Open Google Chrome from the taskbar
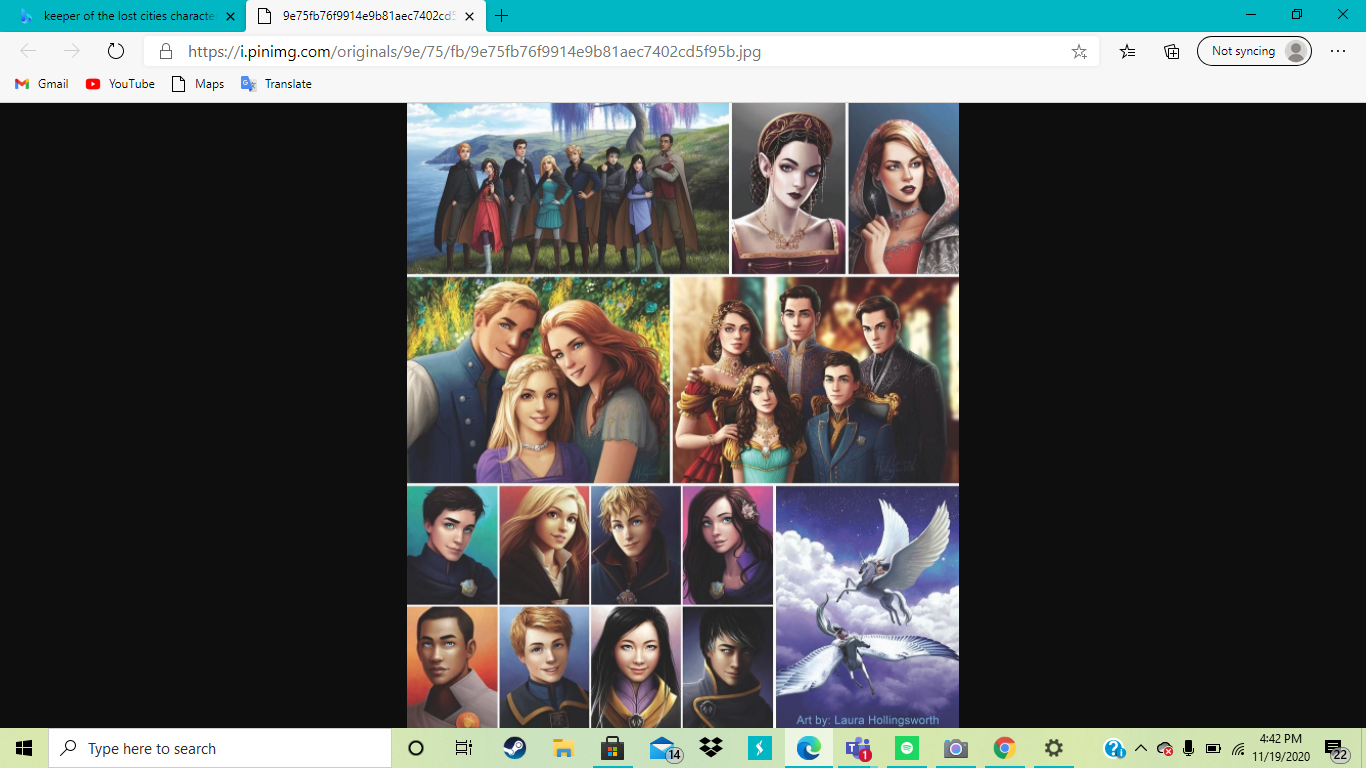The height and width of the screenshot is (768, 1366). (x=1005, y=748)
